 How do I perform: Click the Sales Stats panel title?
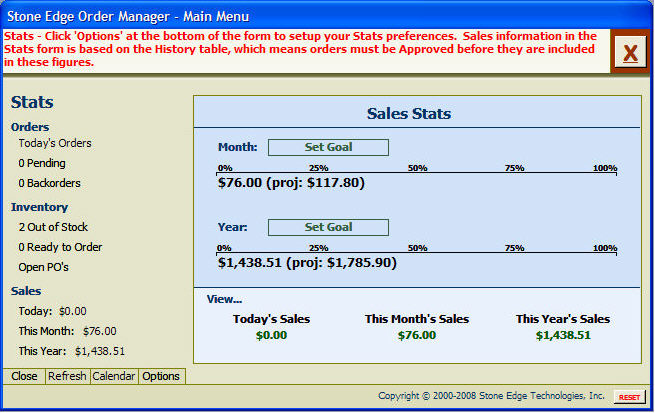tap(409, 114)
